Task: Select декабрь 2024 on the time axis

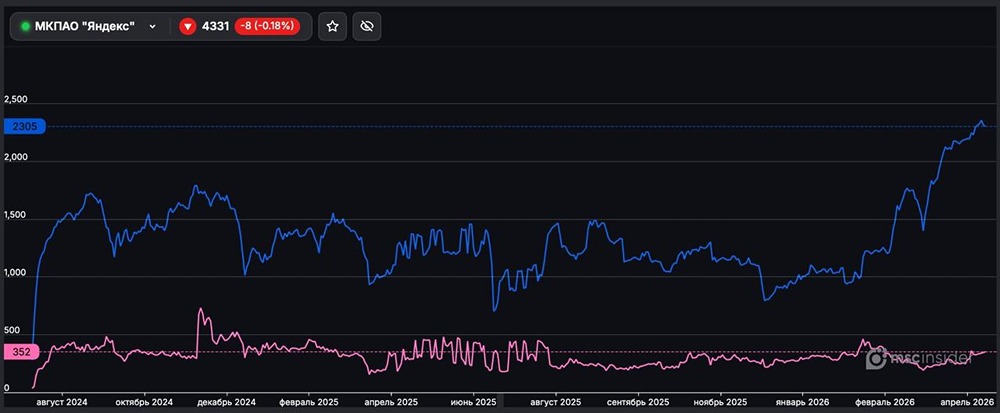Action: tap(228, 401)
